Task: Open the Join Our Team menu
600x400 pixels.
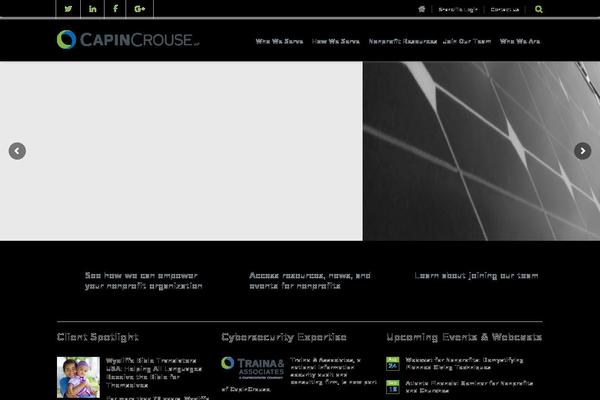Action: 467,41
